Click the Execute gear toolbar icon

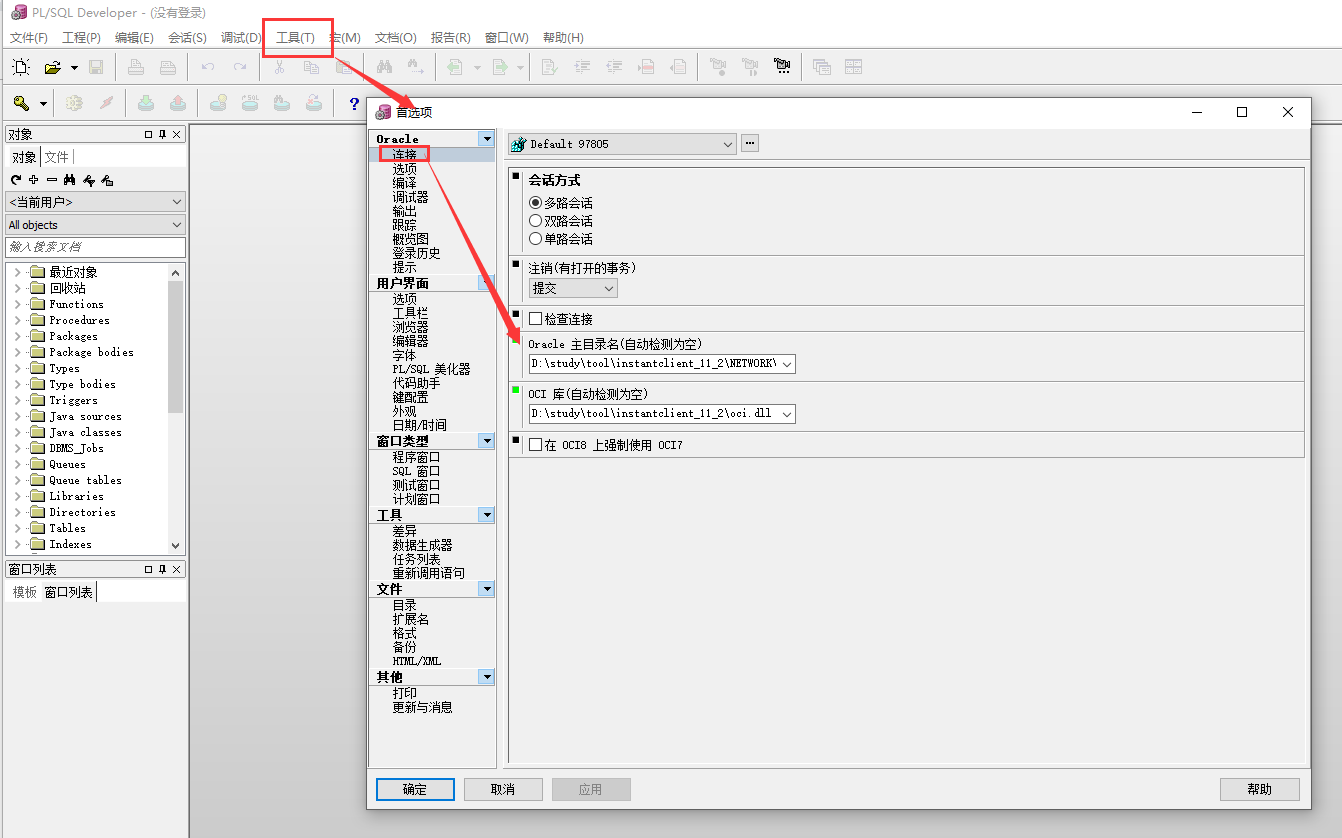coord(74,103)
